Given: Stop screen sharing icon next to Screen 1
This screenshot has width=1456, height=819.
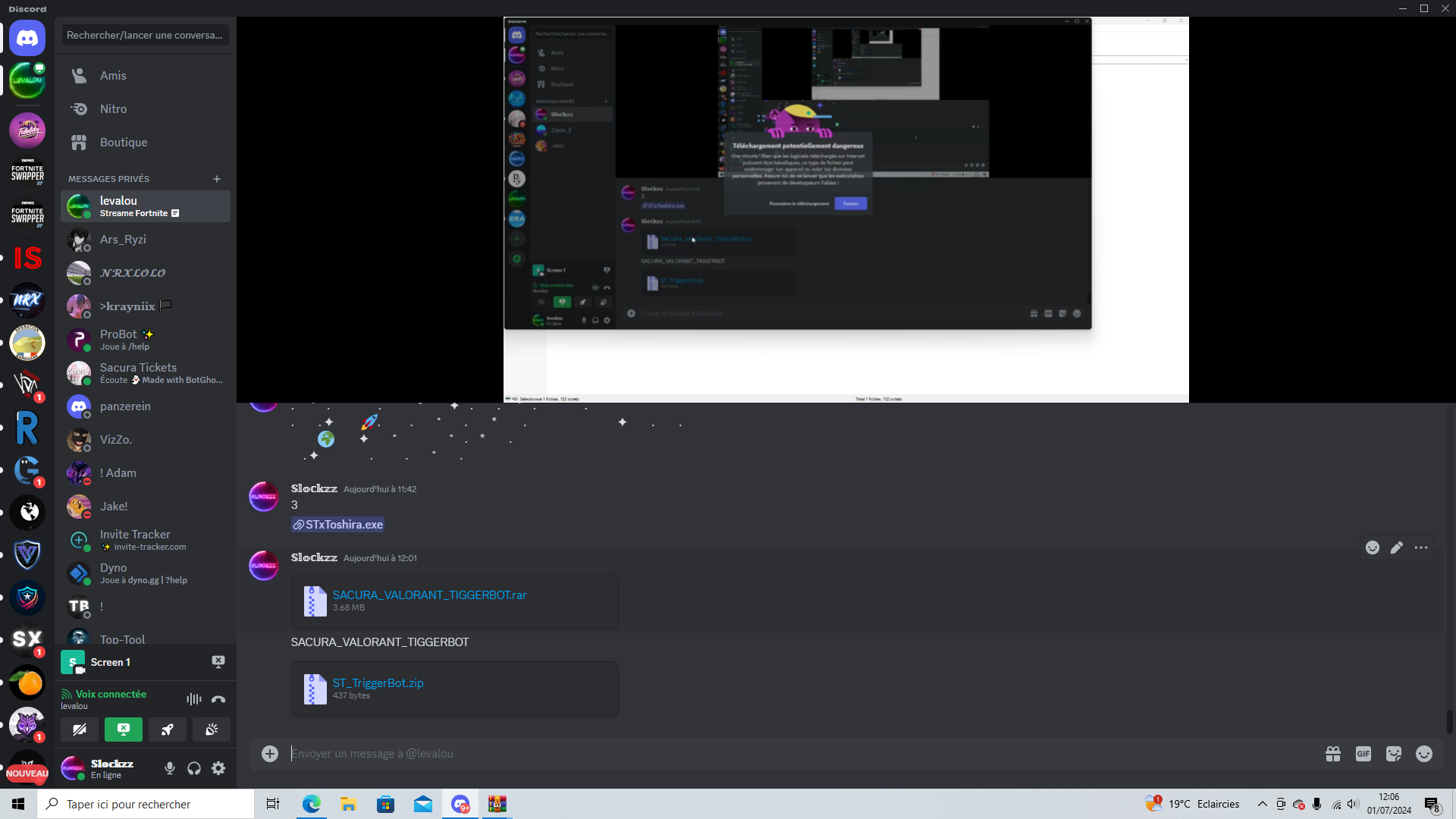Looking at the screenshot, I should coord(218,662).
